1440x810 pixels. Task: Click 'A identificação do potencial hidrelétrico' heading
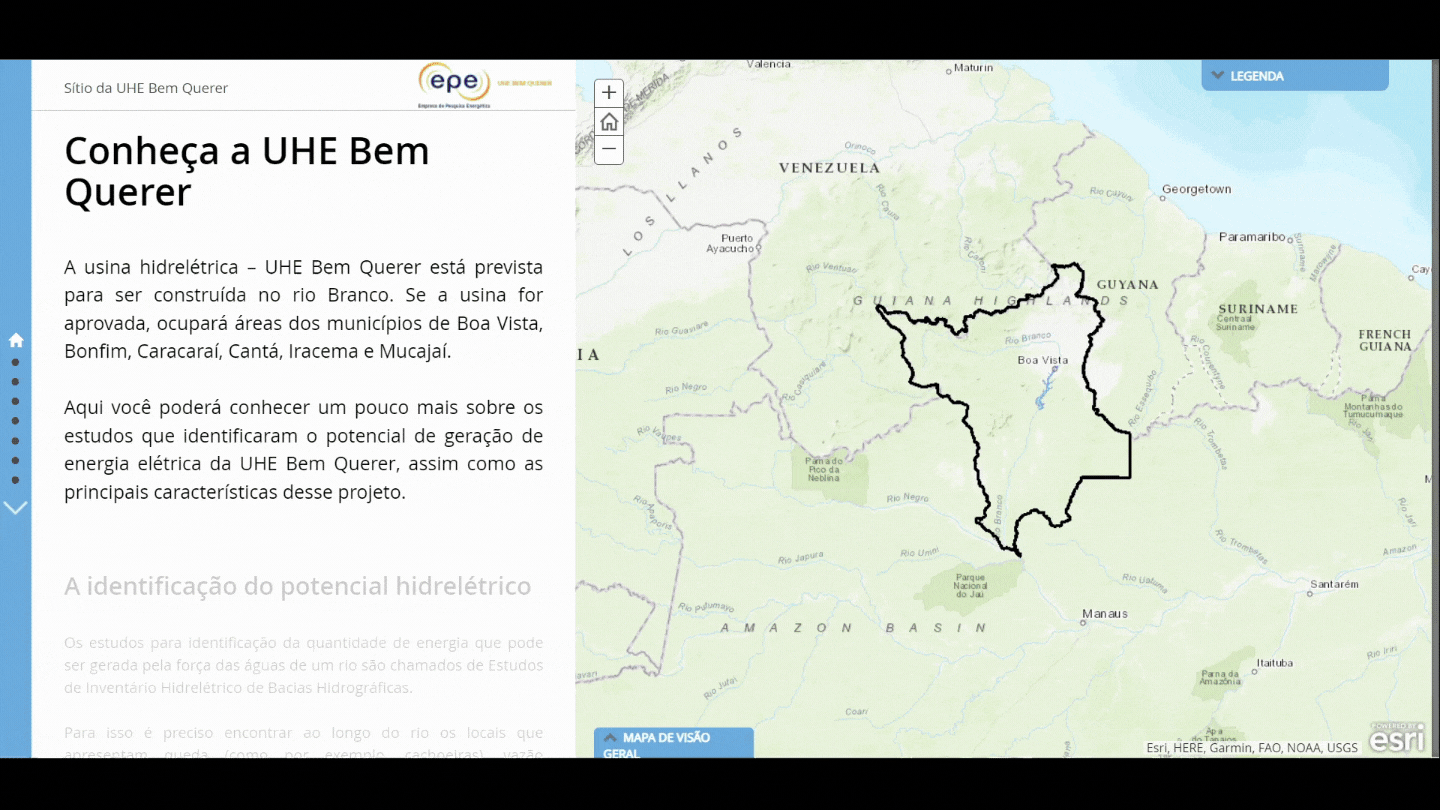pyautogui.click(x=297, y=586)
